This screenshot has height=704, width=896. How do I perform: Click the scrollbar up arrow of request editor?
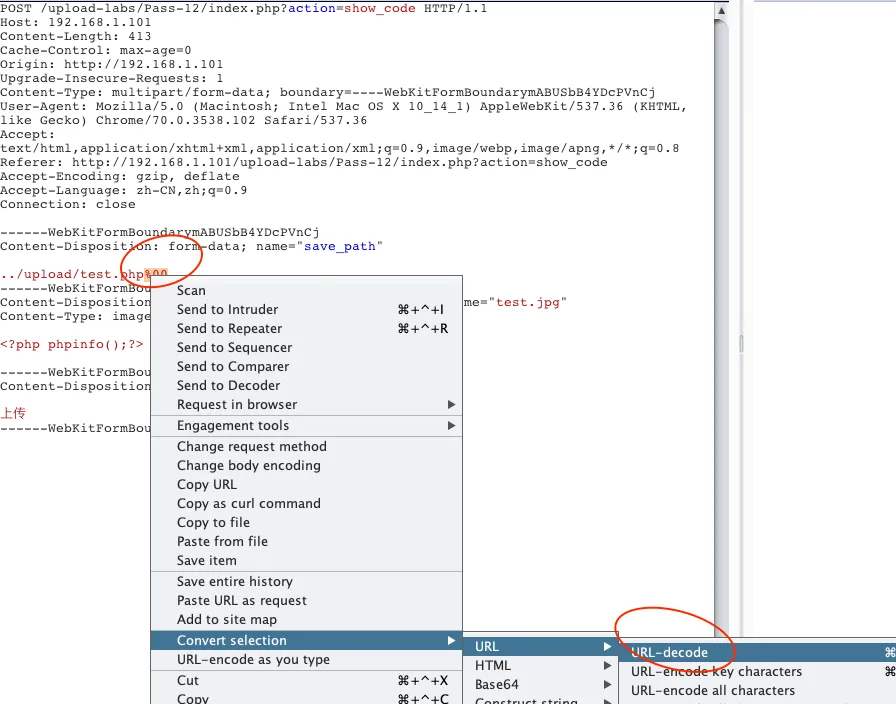(x=722, y=10)
